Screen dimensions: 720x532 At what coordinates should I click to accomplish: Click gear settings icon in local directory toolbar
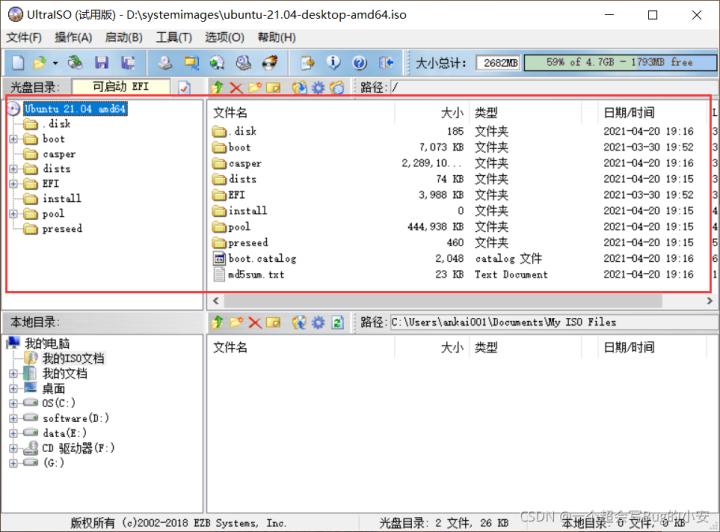318,322
